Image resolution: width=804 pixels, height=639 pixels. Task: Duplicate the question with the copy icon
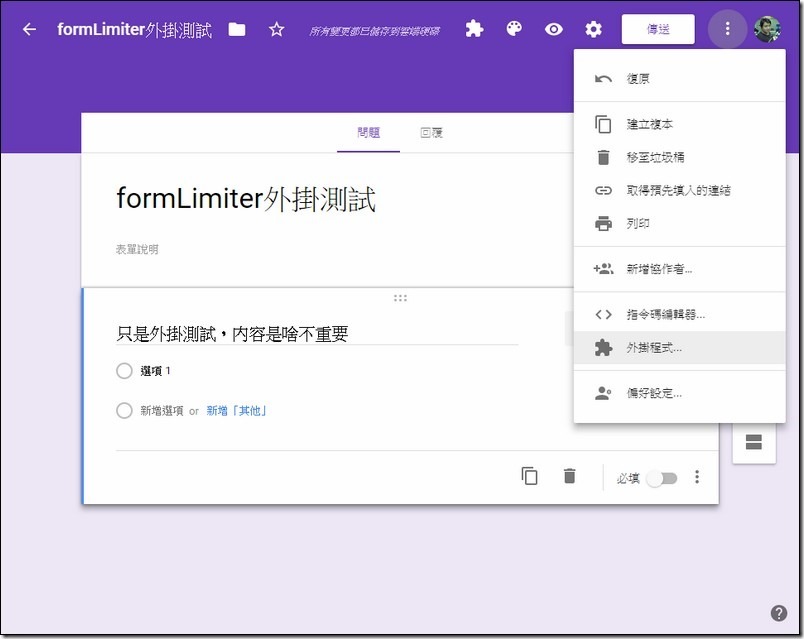click(529, 476)
